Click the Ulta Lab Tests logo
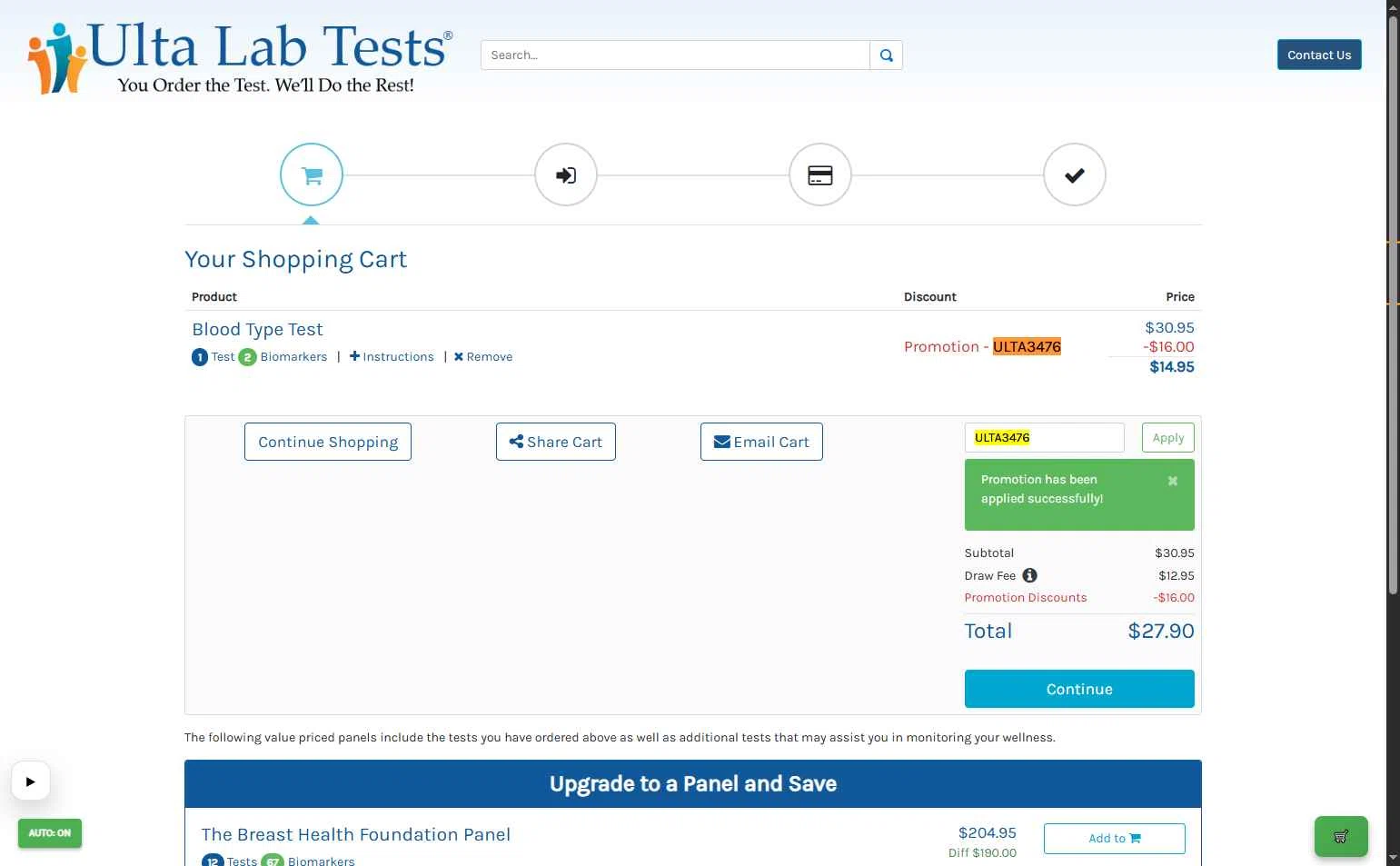 pyautogui.click(x=240, y=57)
